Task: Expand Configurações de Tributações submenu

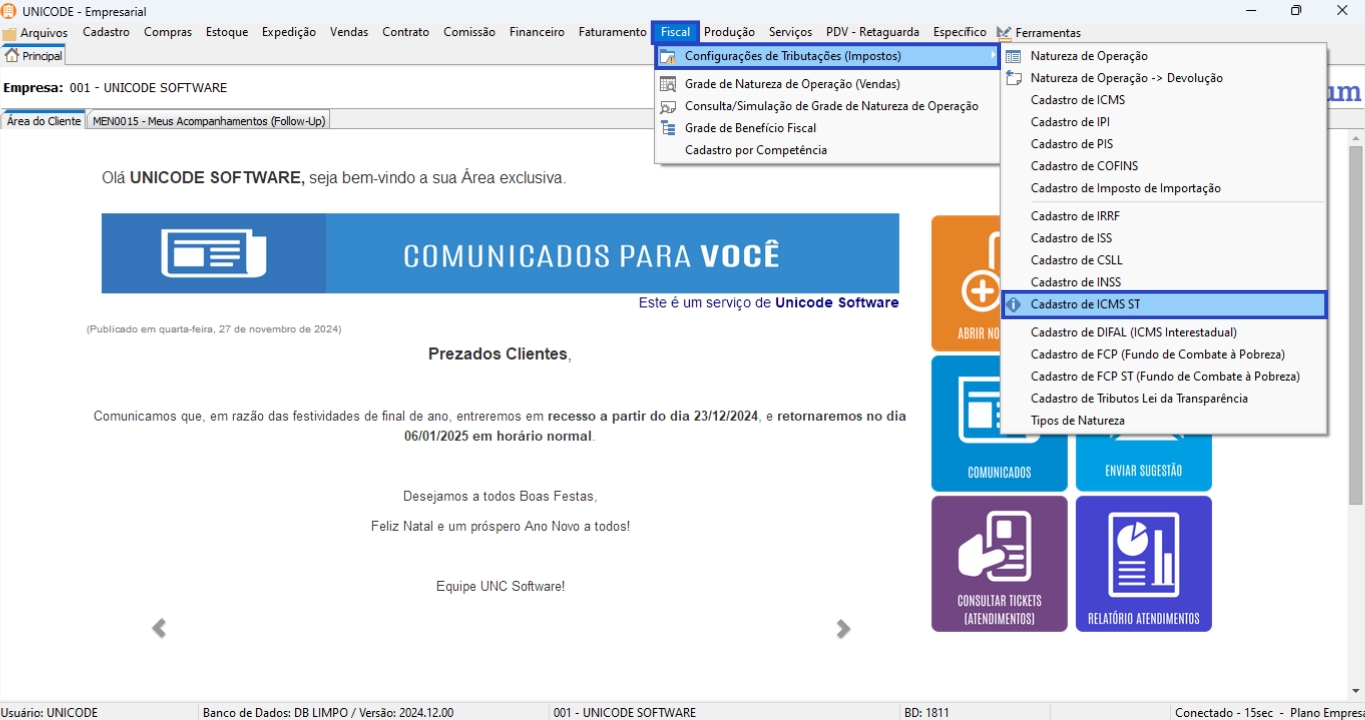Action: (x=827, y=56)
